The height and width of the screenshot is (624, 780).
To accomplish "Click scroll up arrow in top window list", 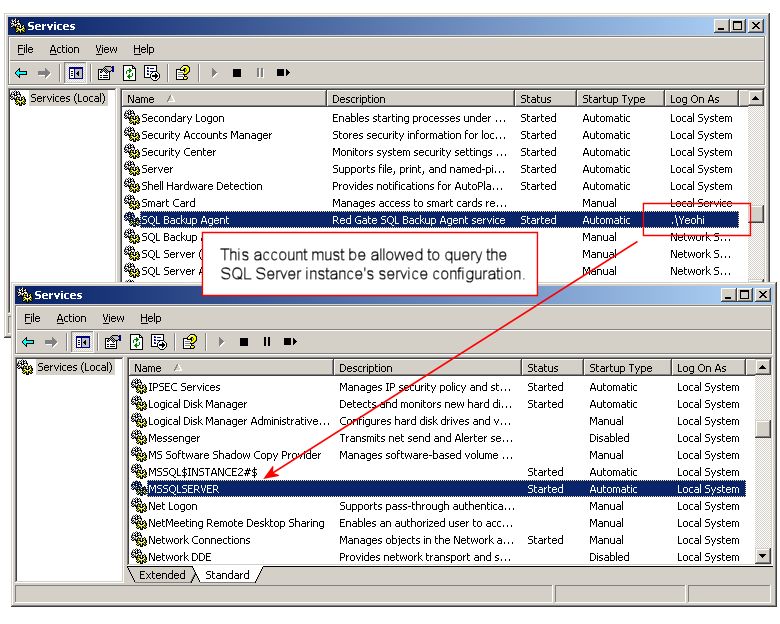I will [756, 98].
